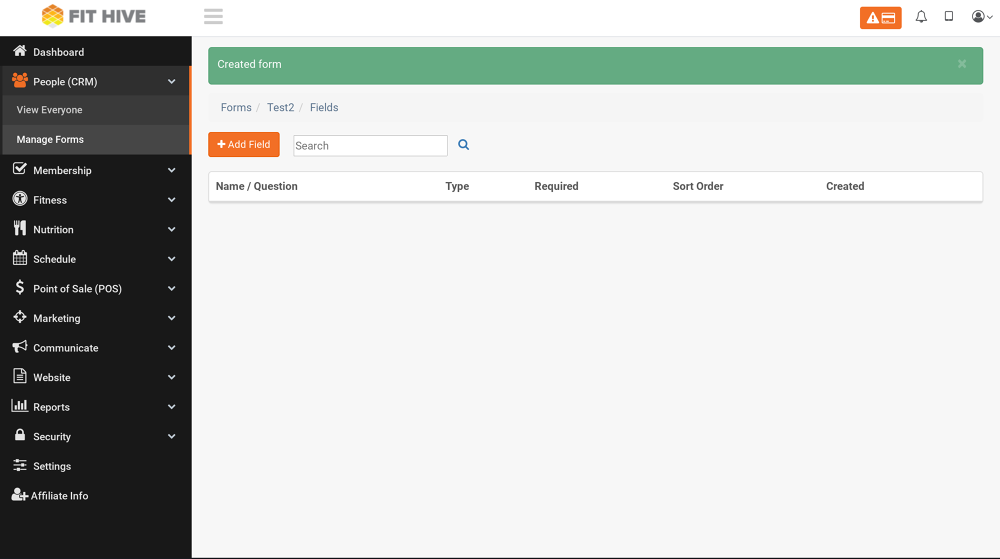The height and width of the screenshot is (559, 1000).
Task: Expand the Communicate chevron
Action: (x=172, y=348)
